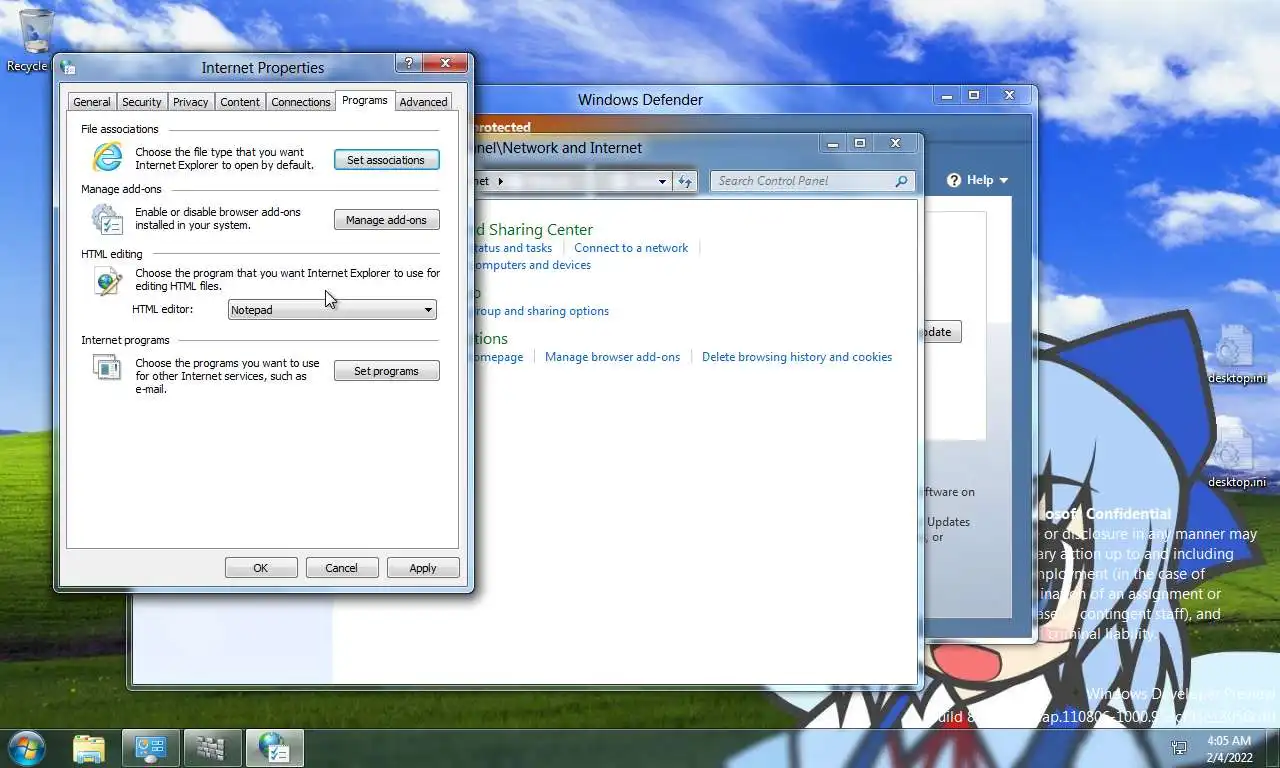This screenshot has width=1280, height=768.
Task: Click the Apply button
Action: [423, 568]
